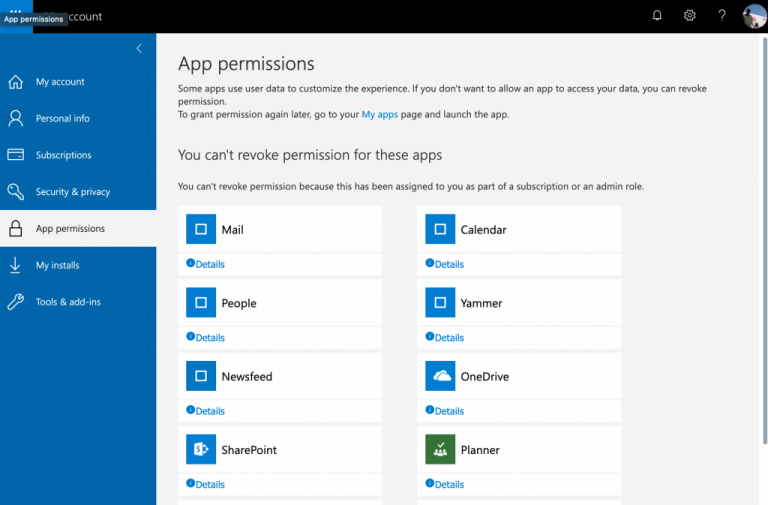The height and width of the screenshot is (505, 768).
Task: Click the home icon for My account
Action: coord(16,82)
